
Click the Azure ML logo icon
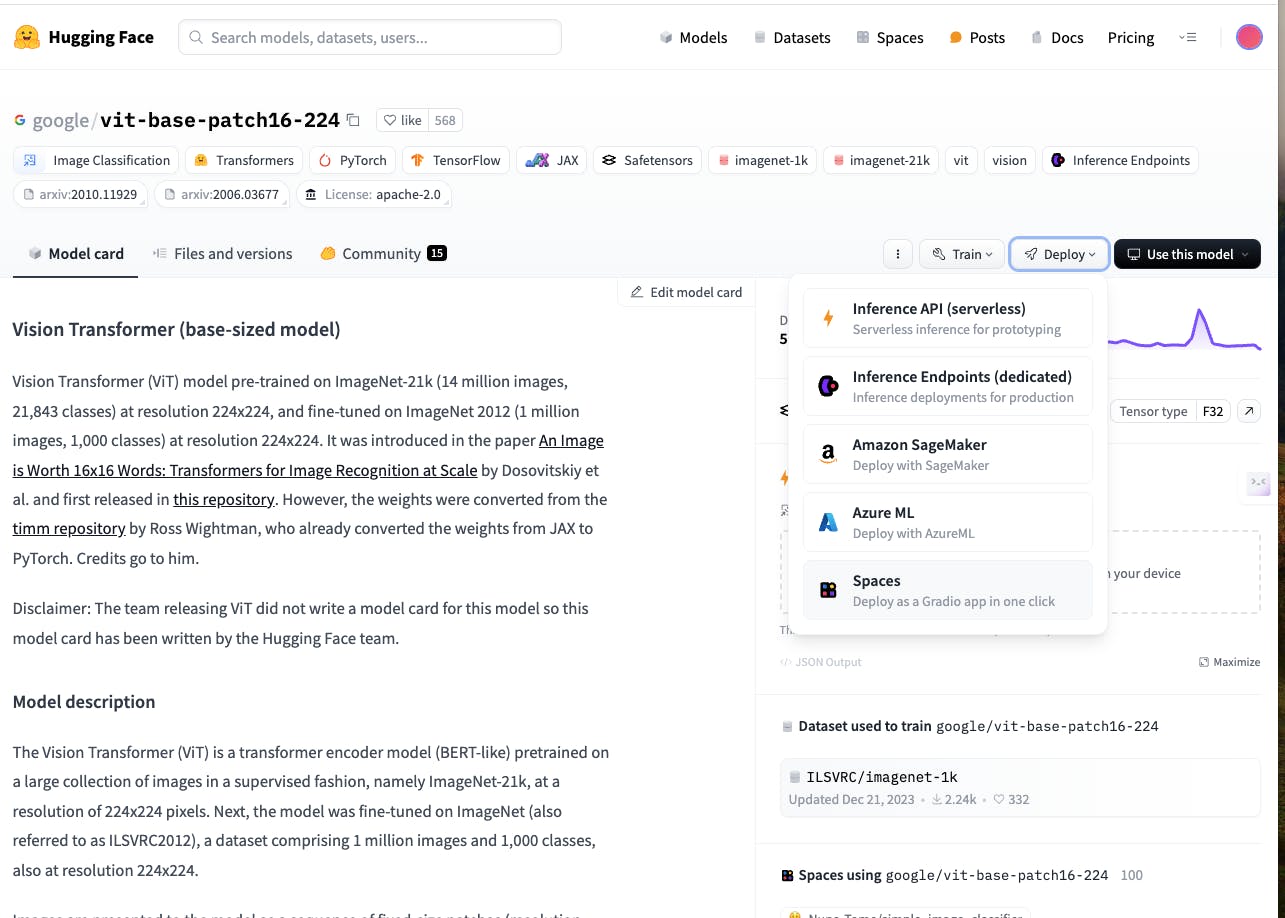[x=828, y=522]
